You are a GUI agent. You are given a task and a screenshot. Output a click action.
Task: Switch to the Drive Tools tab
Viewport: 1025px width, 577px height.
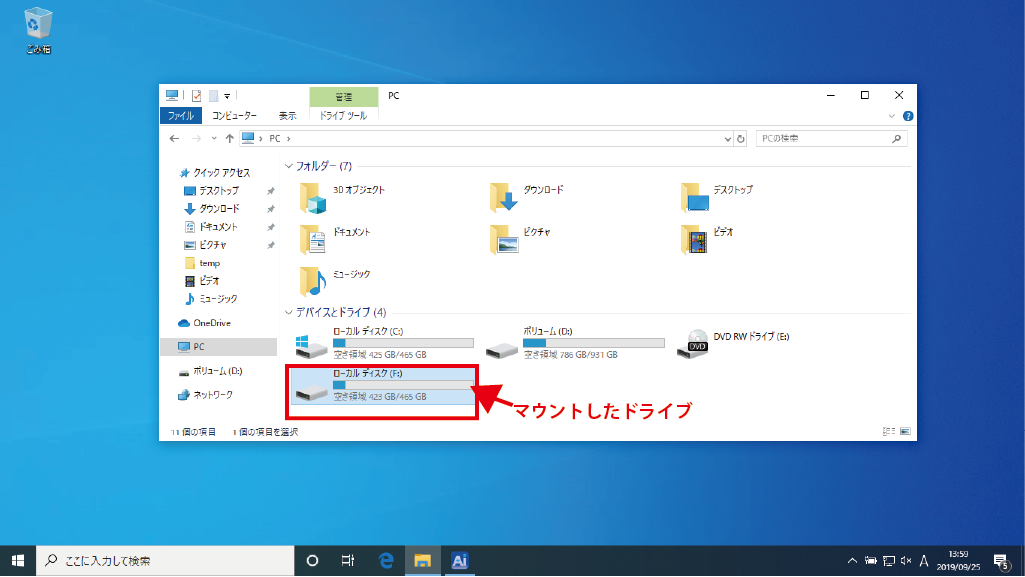point(343,116)
